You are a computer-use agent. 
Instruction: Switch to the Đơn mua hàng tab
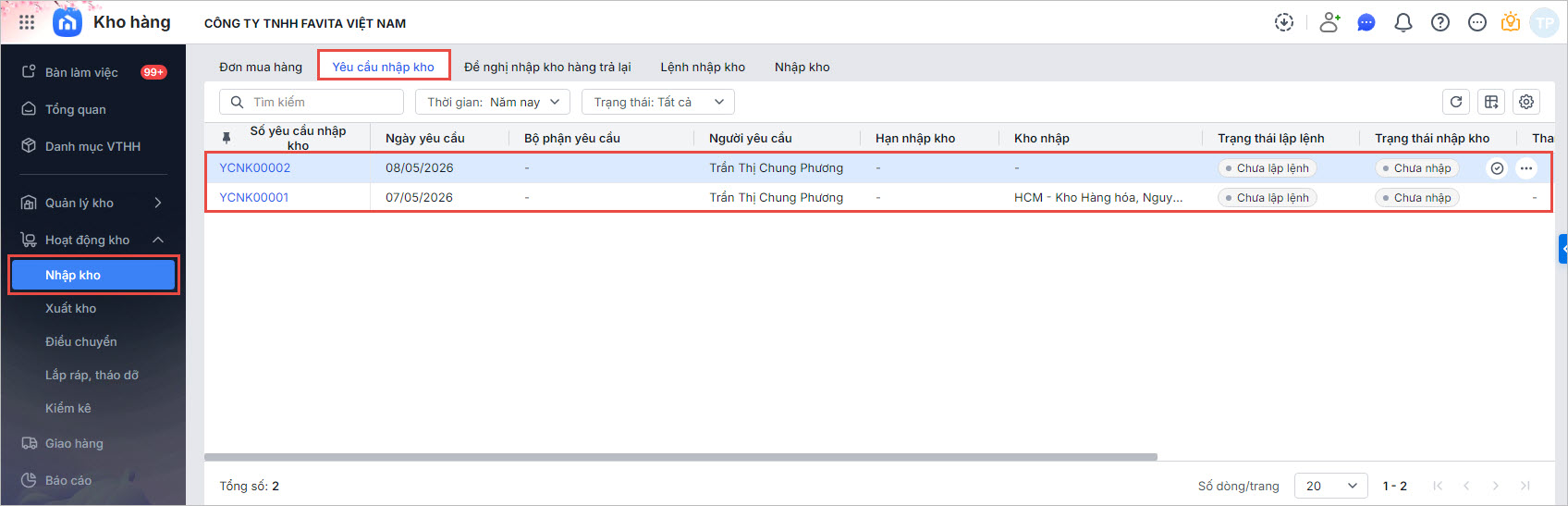coord(261,67)
